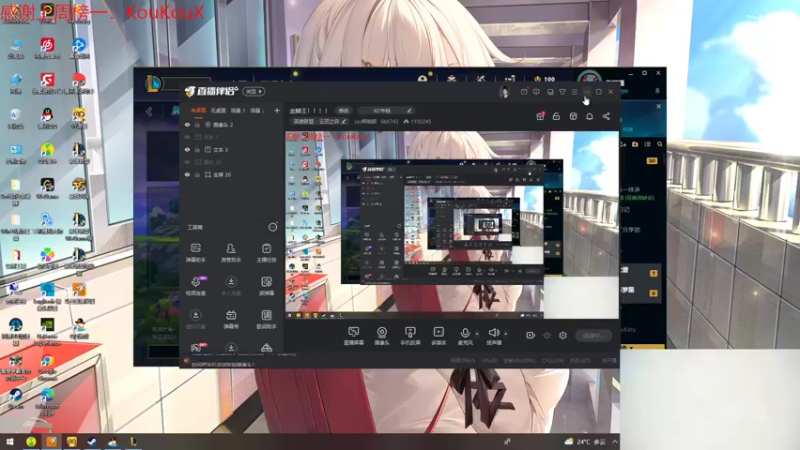The width and height of the screenshot is (800, 450).
Task: Click the streamer avatar in the title bar
Action: pyautogui.click(x=505, y=92)
